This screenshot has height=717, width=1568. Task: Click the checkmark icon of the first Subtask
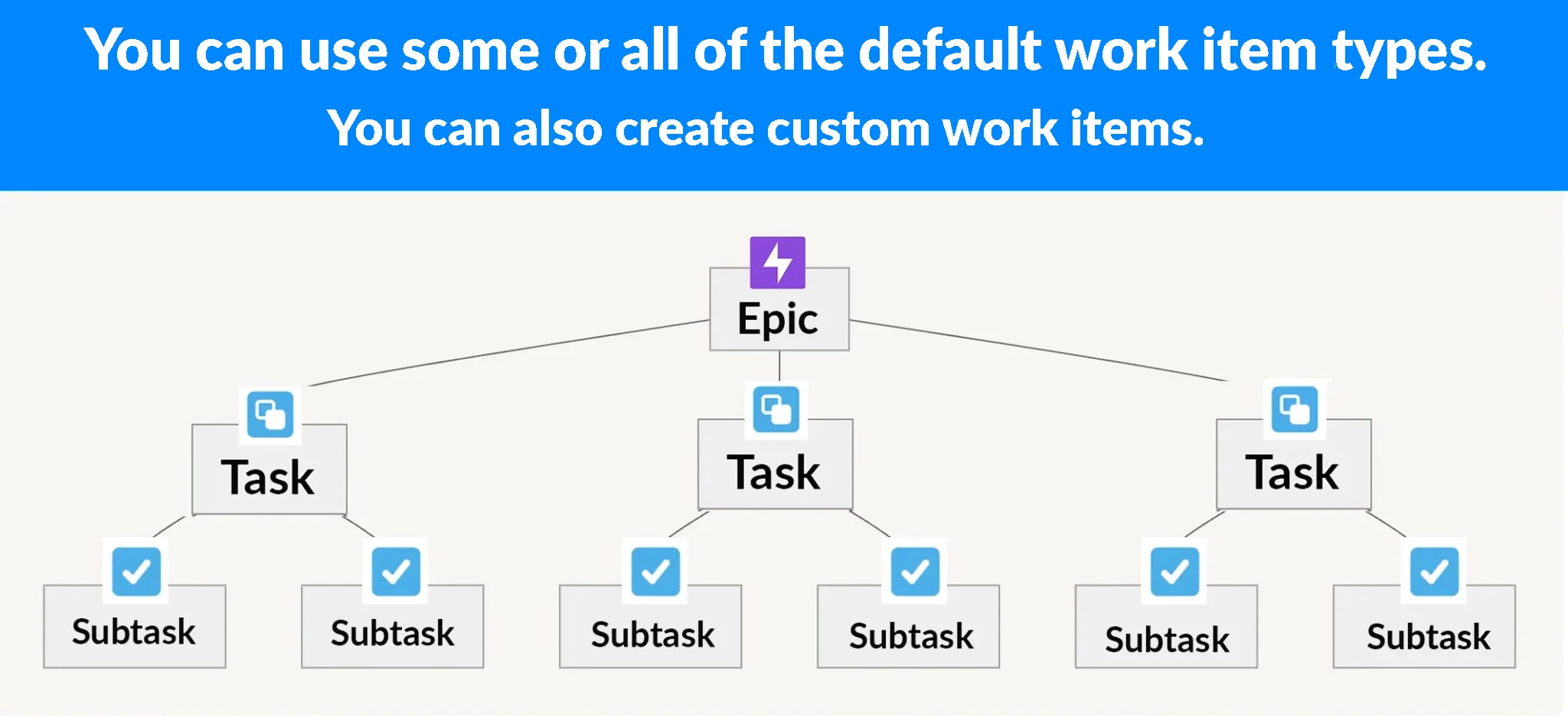click(136, 572)
